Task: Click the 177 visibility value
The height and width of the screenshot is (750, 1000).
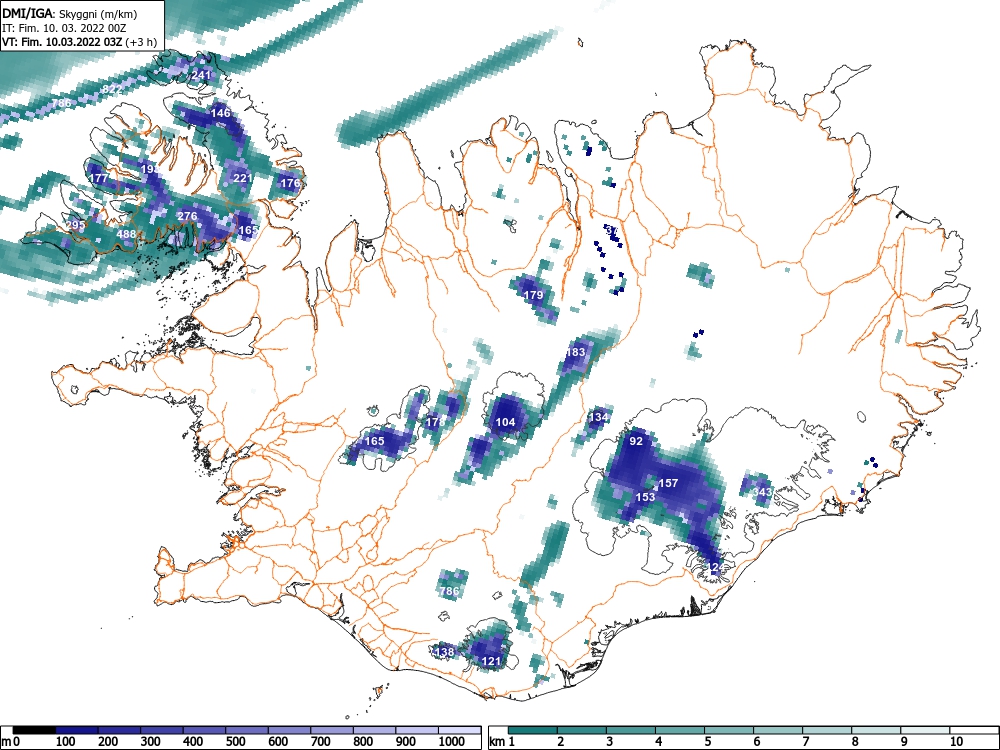Action: pyautogui.click(x=98, y=178)
